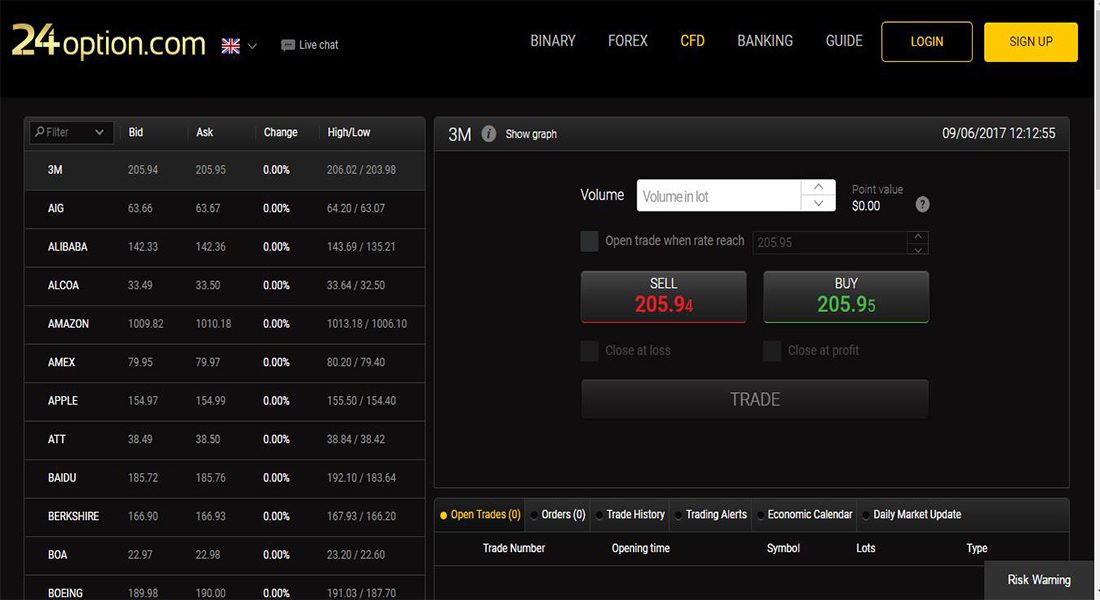Click the Risk Warning button

tap(1039, 580)
